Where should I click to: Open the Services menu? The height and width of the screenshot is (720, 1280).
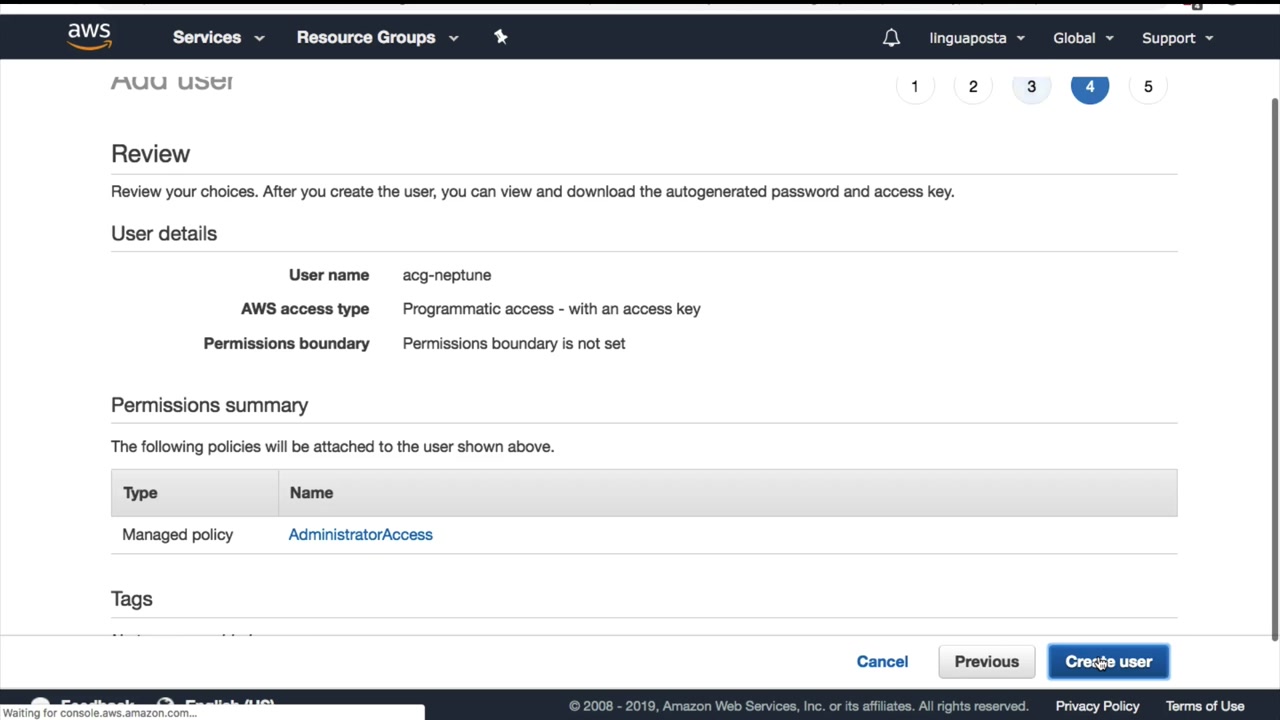coord(218,38)
